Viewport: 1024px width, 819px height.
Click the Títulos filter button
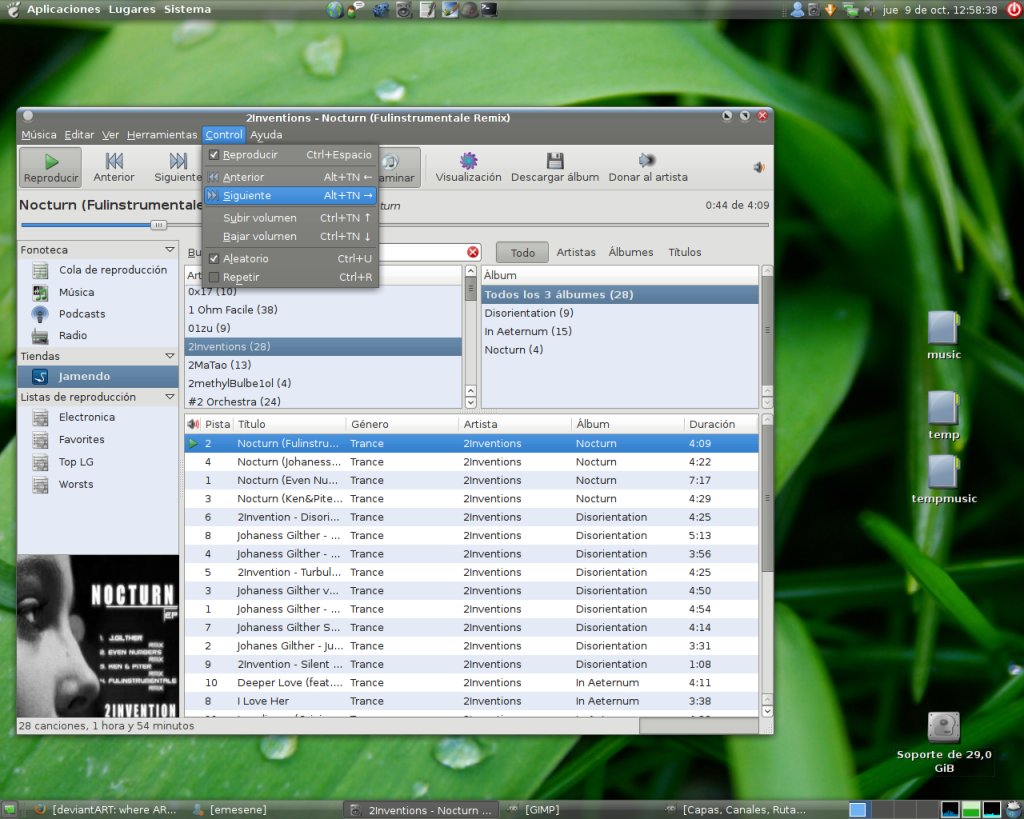pyautogui.click(x=684, y=252)
